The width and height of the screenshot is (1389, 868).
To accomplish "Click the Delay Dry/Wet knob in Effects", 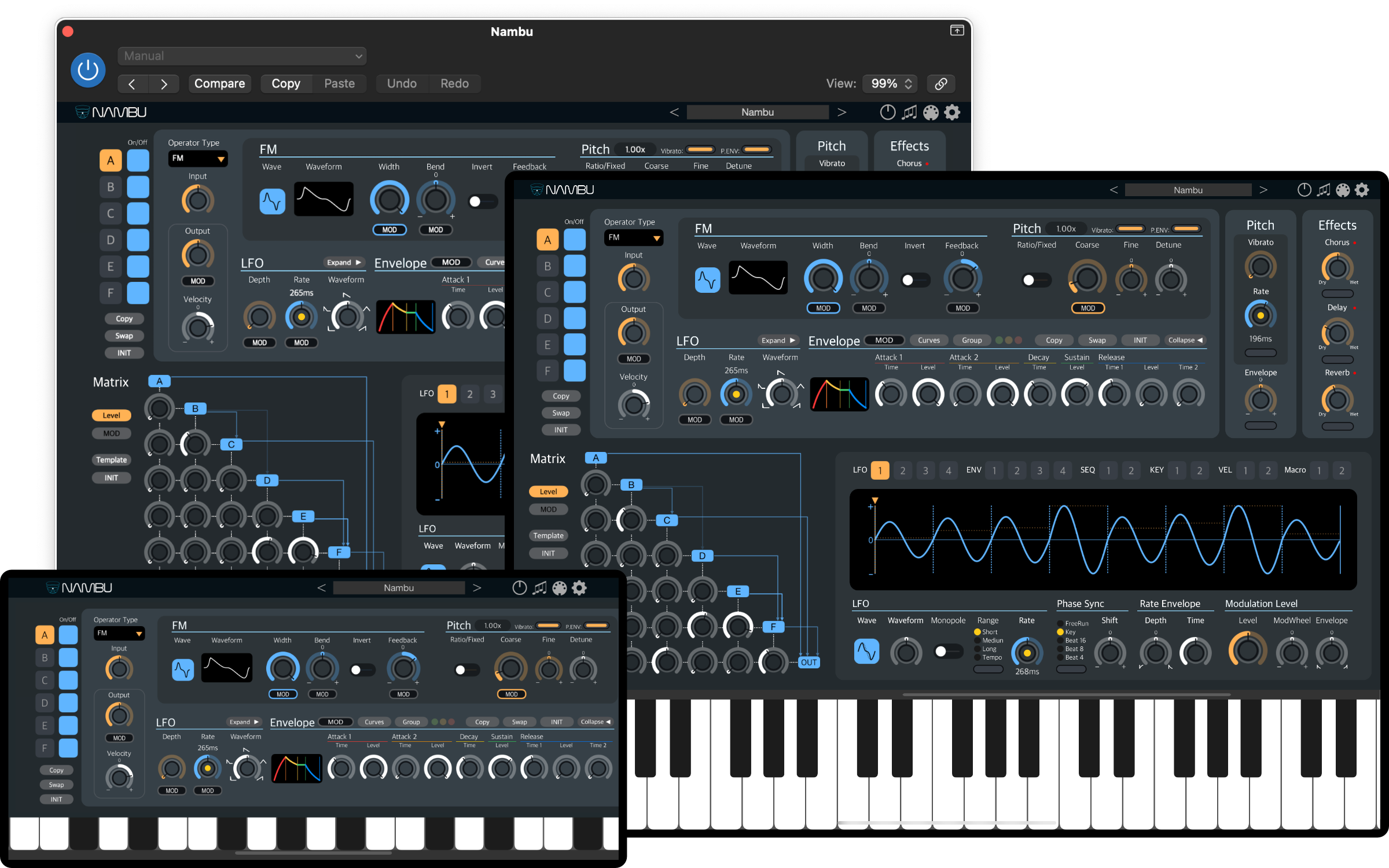I will pos(1337,333).
